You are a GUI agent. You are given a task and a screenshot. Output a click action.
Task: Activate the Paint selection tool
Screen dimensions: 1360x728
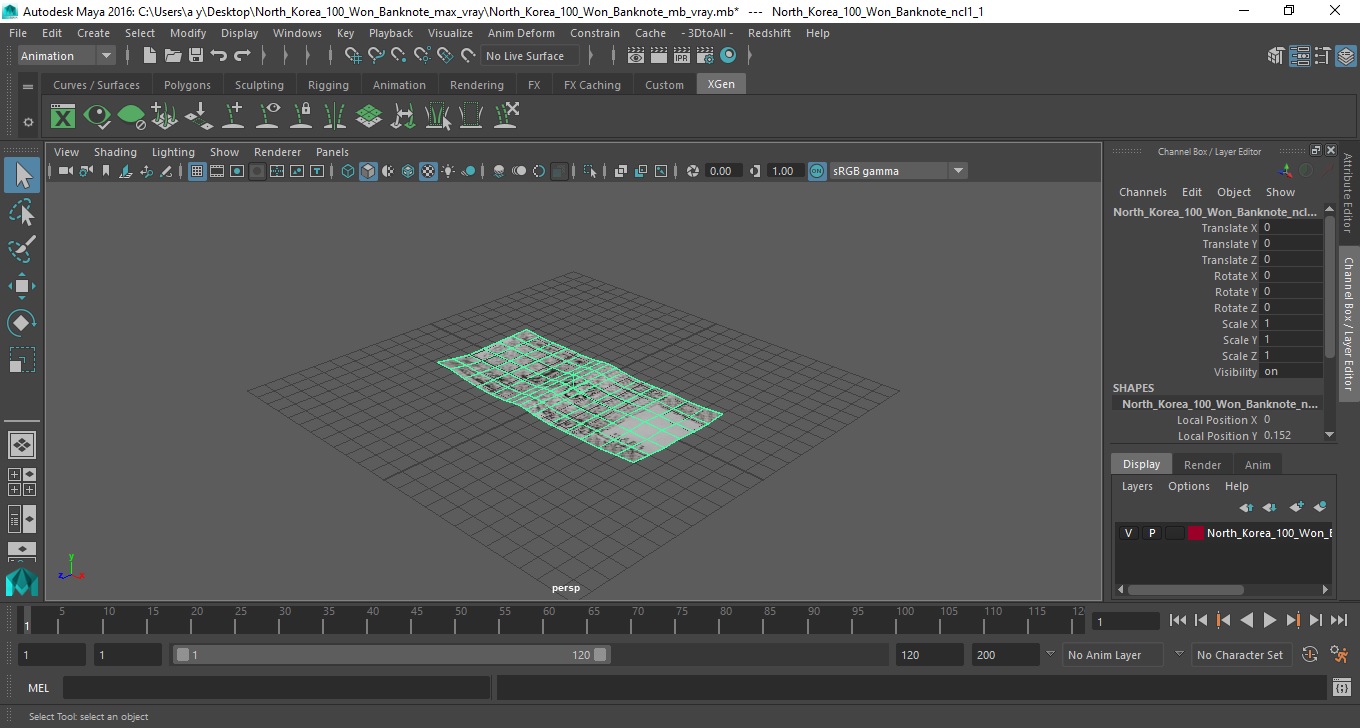(22, 249)
